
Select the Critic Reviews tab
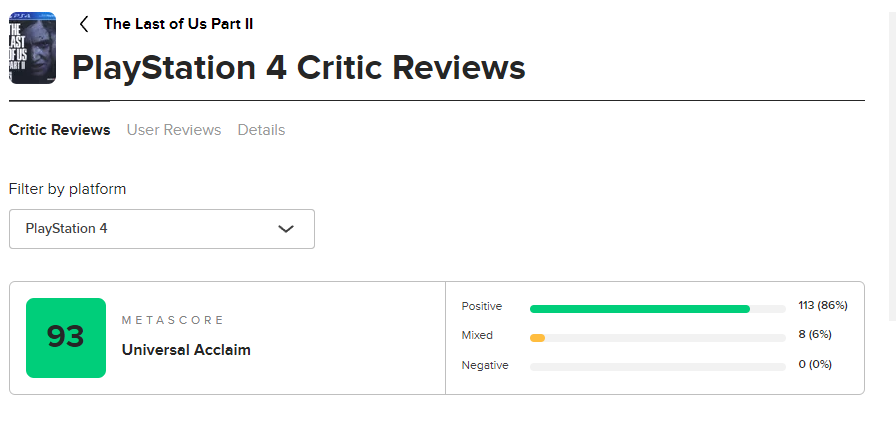tap(59, 130)
